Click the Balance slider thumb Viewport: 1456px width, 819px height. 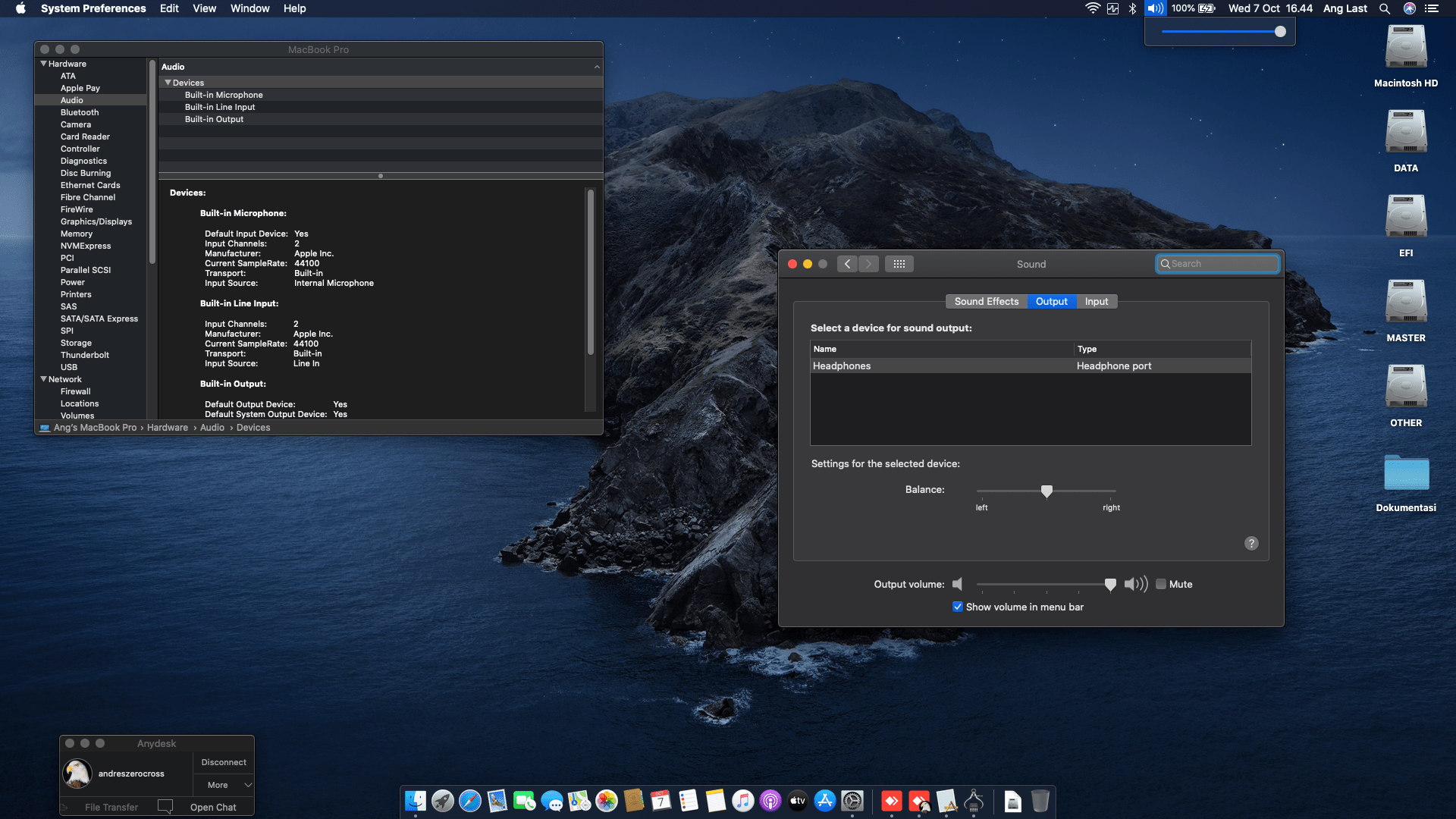click(x=1046, y=491)
